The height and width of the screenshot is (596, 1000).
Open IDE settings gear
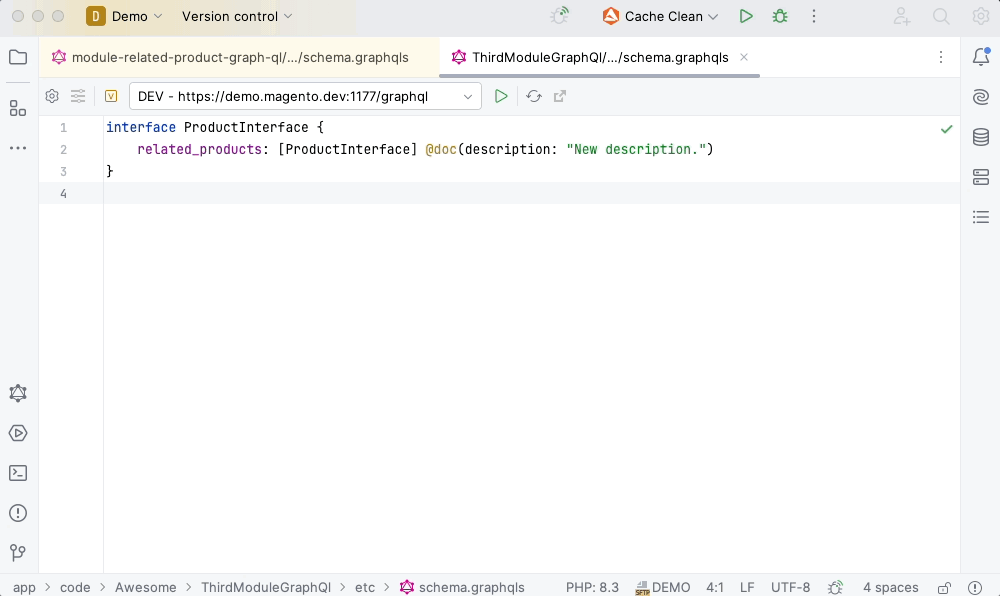pos(981,17)
